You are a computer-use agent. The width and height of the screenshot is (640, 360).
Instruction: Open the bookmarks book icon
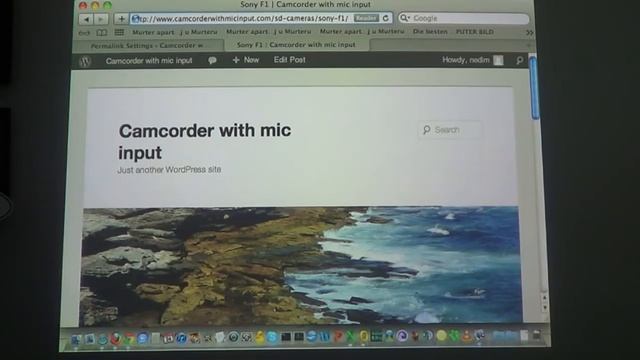click(102, 32)
